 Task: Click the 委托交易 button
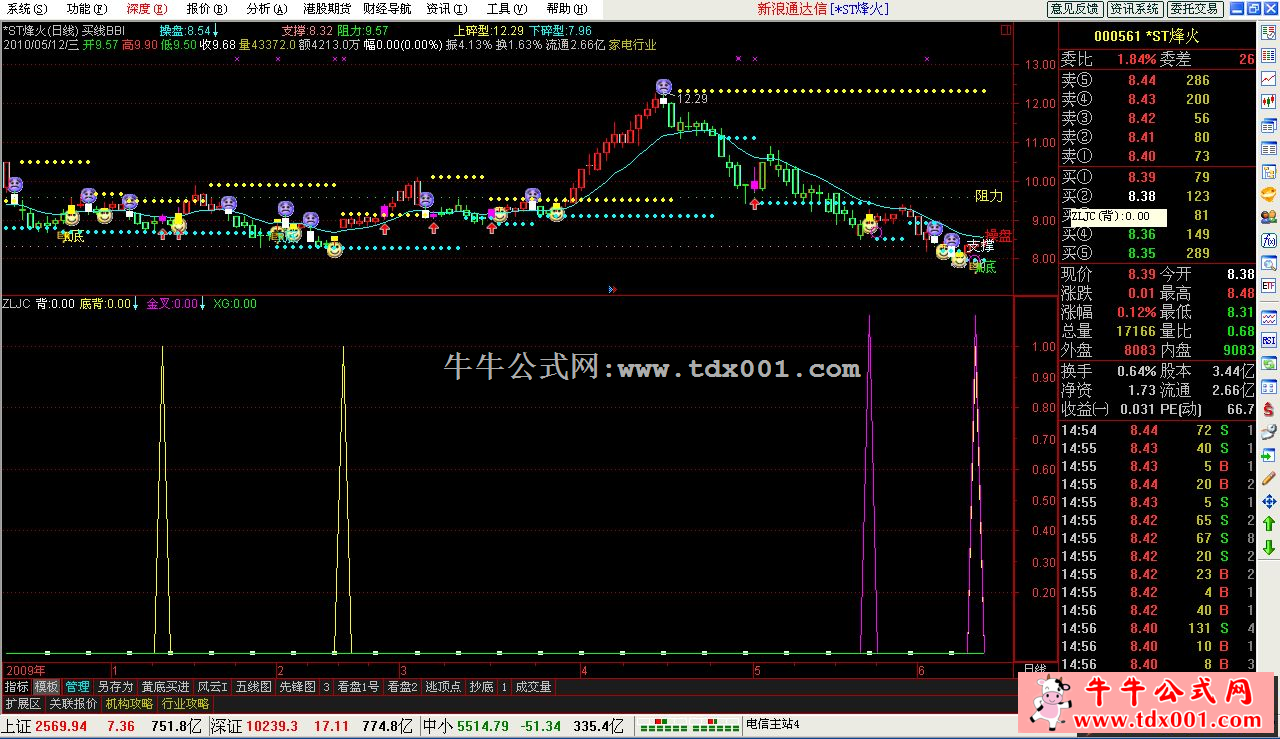click(x=1194, y=8)
